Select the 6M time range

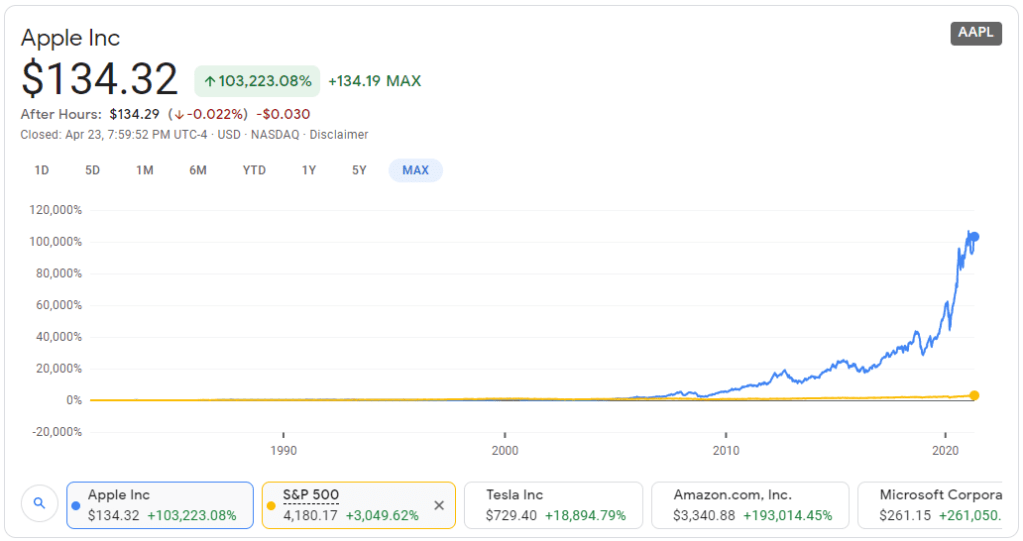pos(198,170)
